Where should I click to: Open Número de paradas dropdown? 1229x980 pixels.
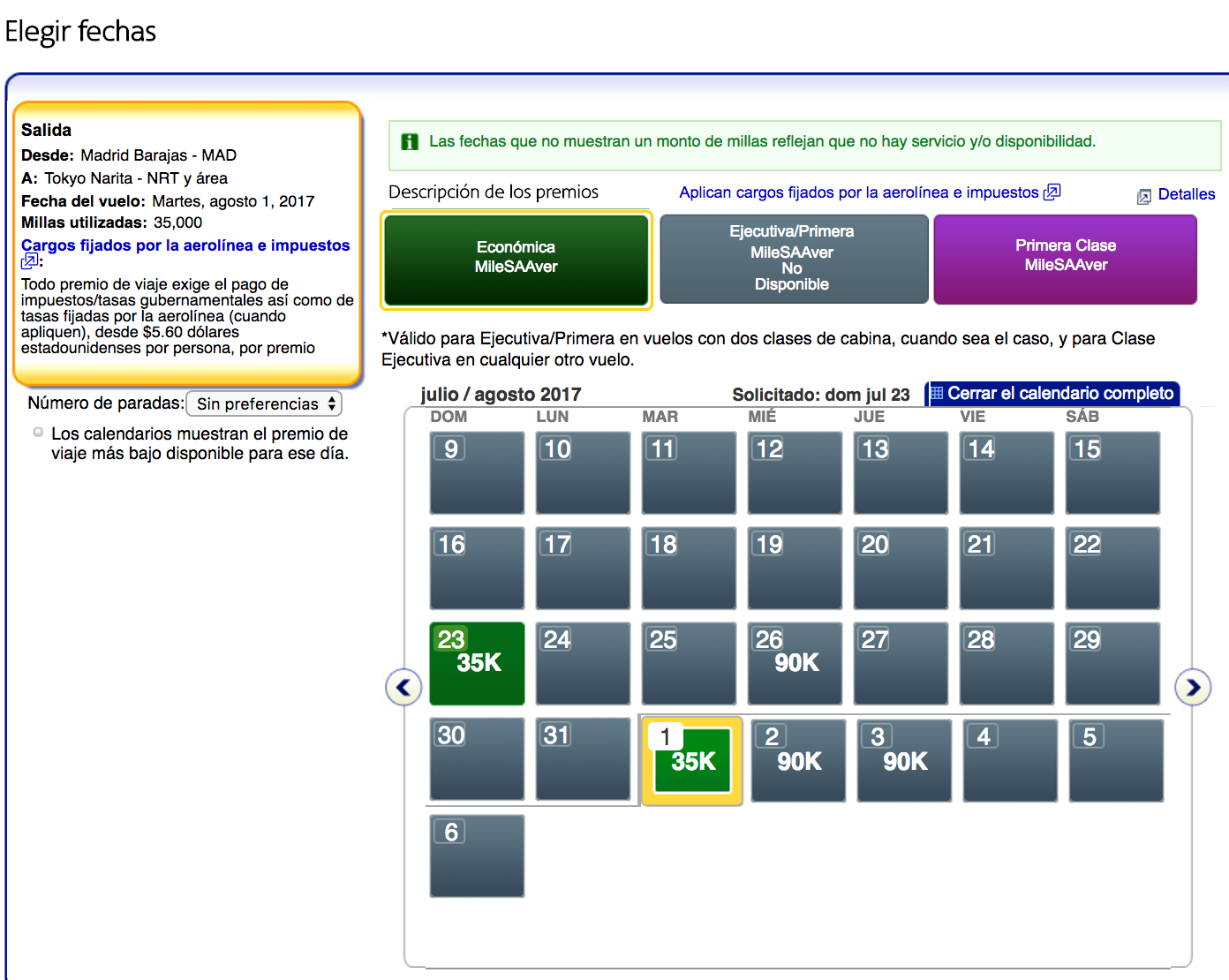tap(264, 403)
